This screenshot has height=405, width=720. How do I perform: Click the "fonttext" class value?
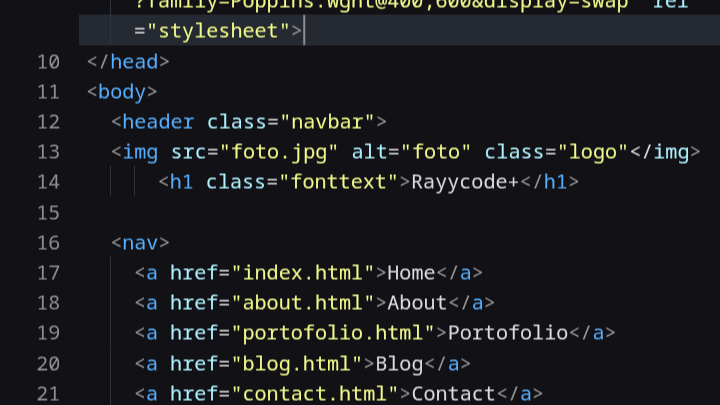[345, 182]
